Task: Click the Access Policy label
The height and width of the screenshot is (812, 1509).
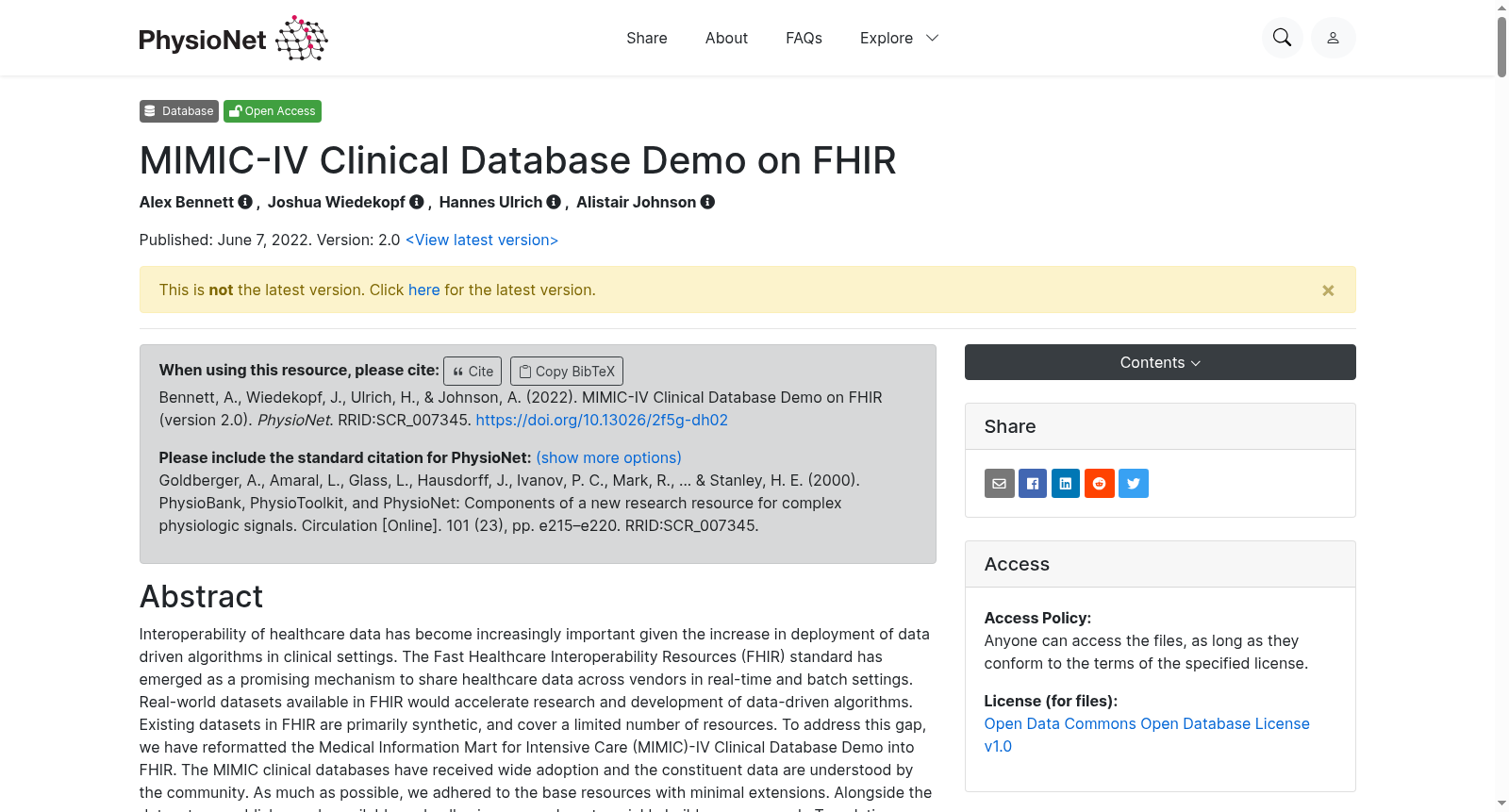Action: (1037, 618)
